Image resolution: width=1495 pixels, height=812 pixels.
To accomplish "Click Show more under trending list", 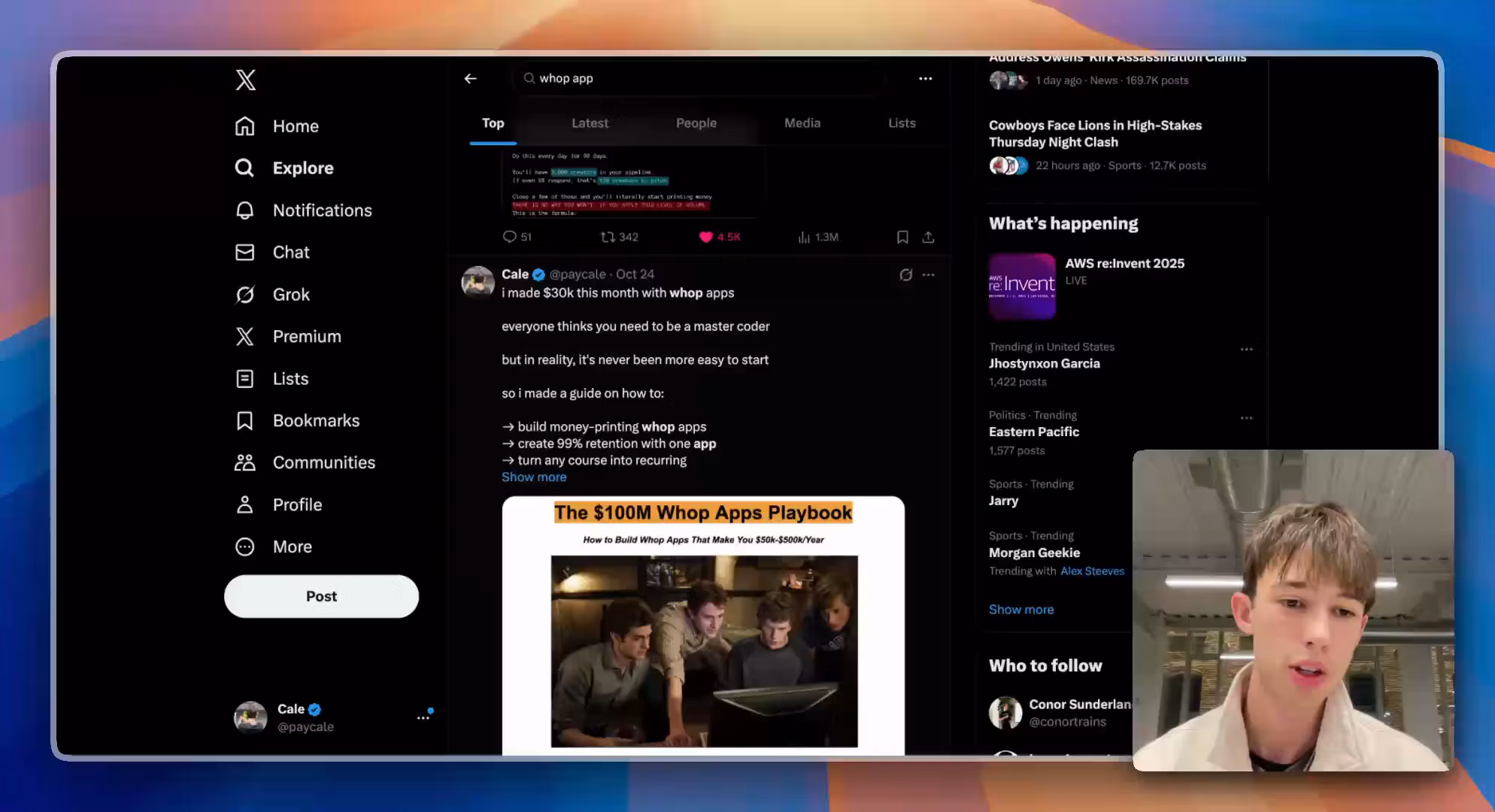I will (x=1020, y=609).
